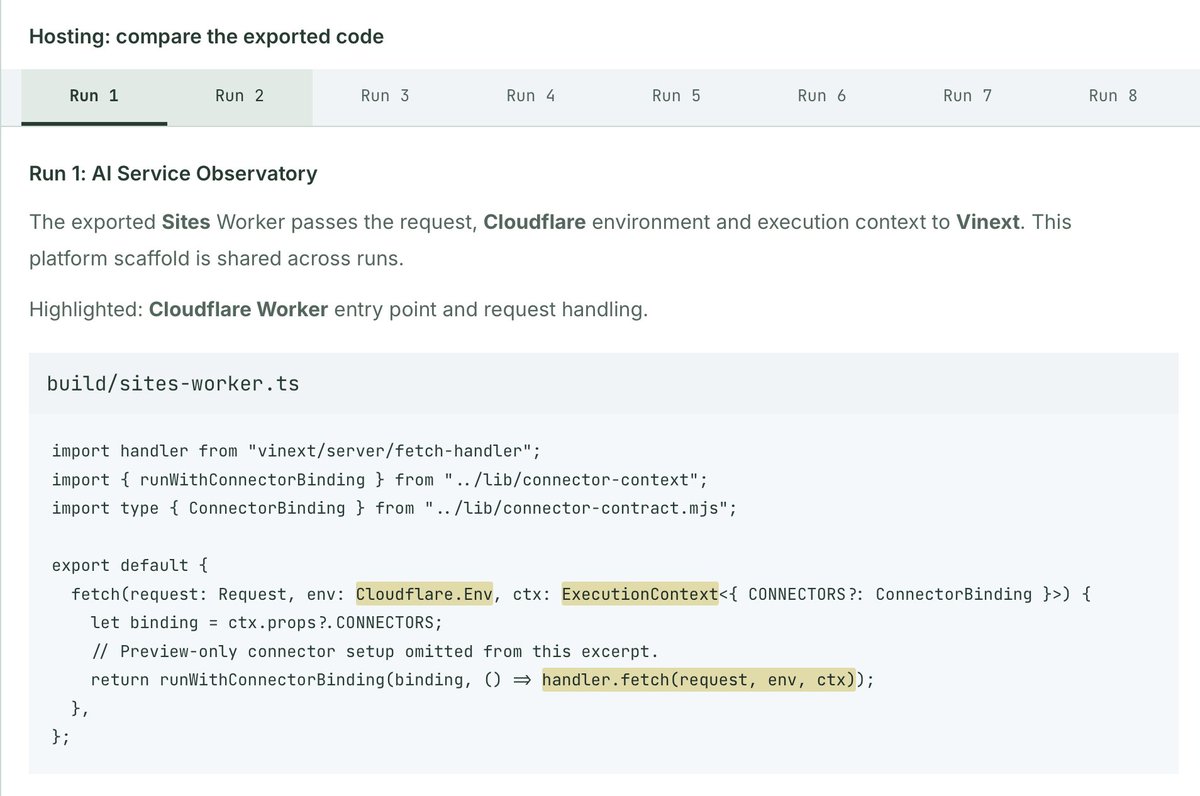The width and height of the screenshot is (1200, 796).
Task: Click the 'Run 1: AI Service Observatory' heading
Action: coord(173,173)
